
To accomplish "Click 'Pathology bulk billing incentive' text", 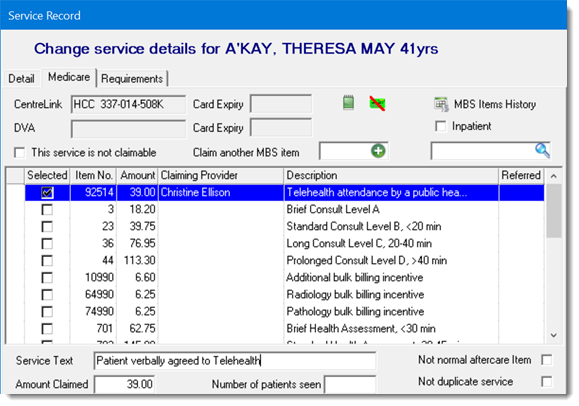I will [355, 311].
